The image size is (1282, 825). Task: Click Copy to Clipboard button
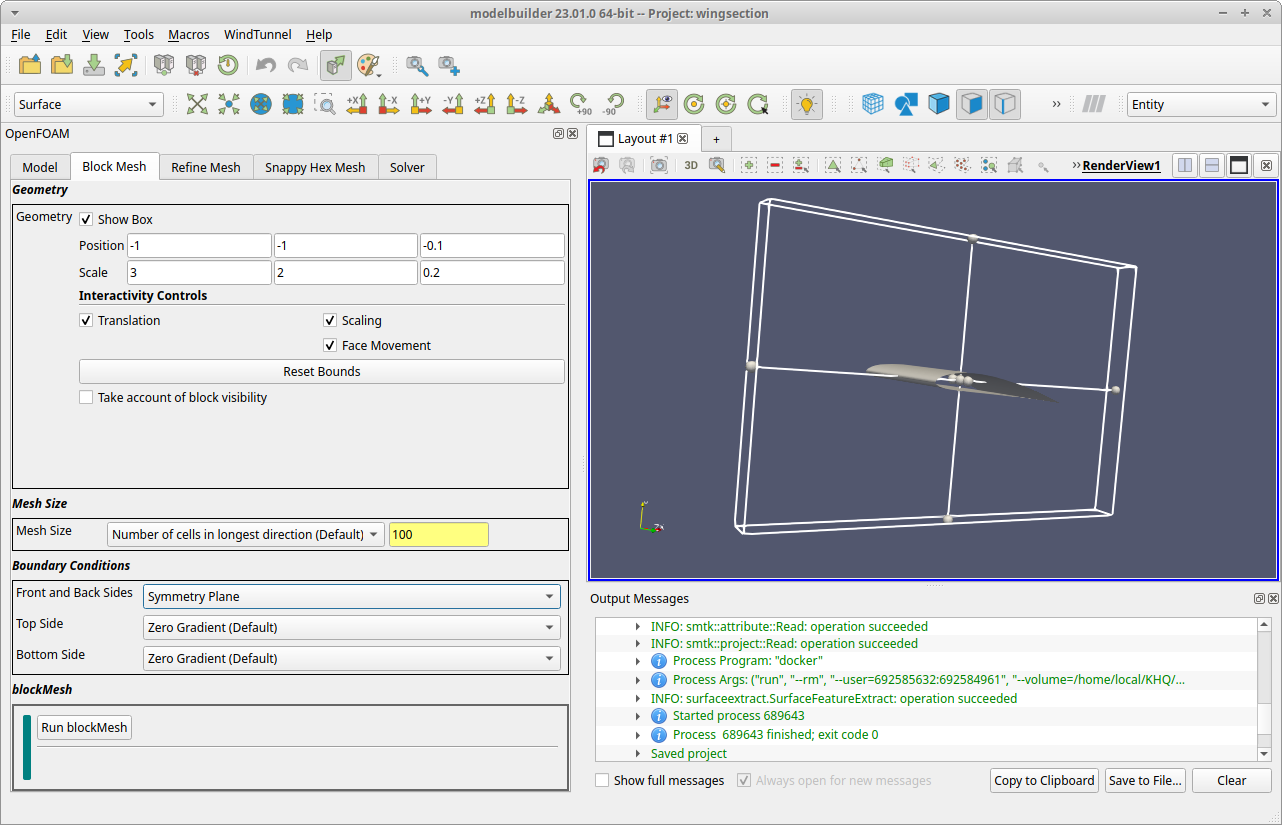pyautogui.click(x=1044, y=780)
